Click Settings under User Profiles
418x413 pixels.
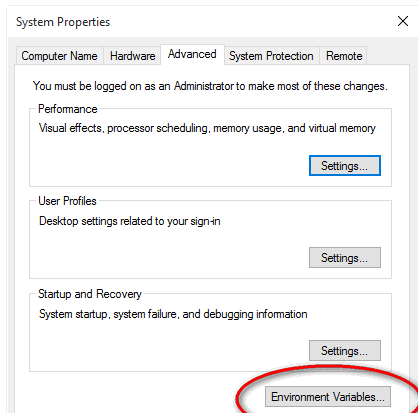click(x=345, y=258)
